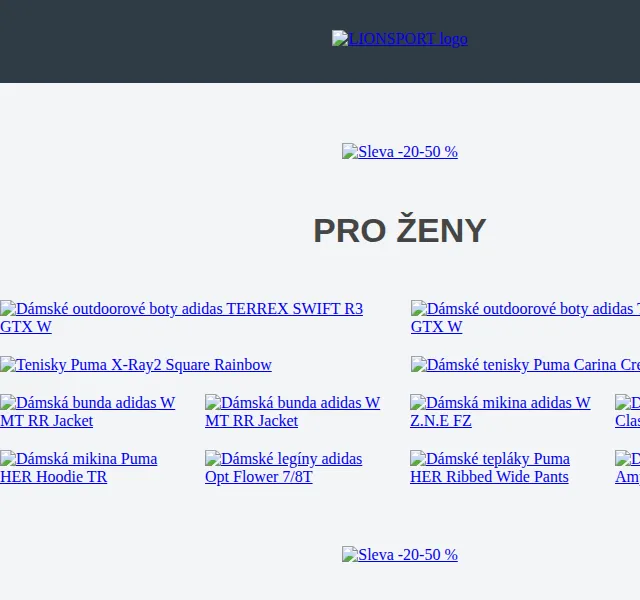
Task: Open the Sleva -20-50 % banner above PRO ŽENY
Action: [400, 151]
